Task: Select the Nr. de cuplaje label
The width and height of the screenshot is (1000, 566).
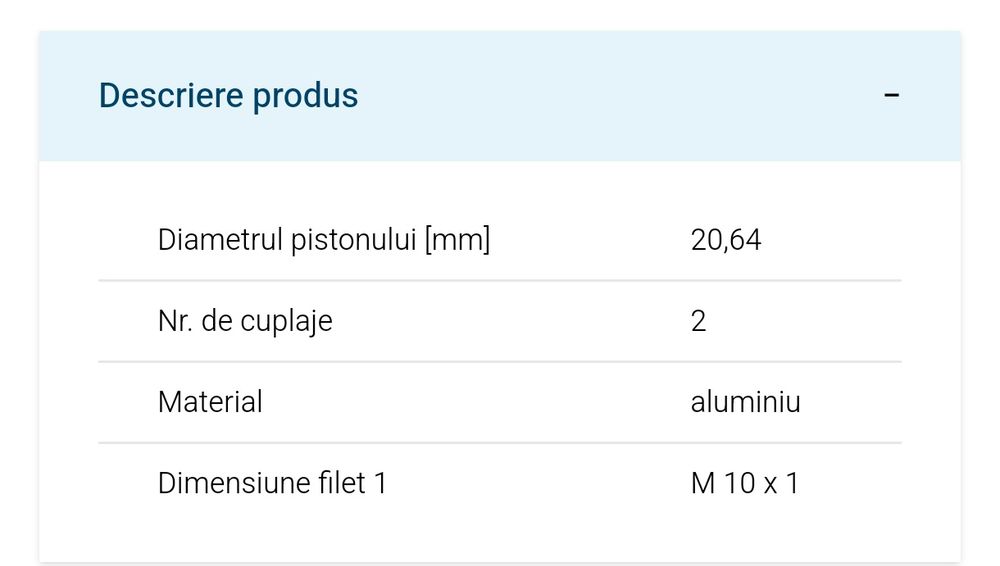Action: 245,321
